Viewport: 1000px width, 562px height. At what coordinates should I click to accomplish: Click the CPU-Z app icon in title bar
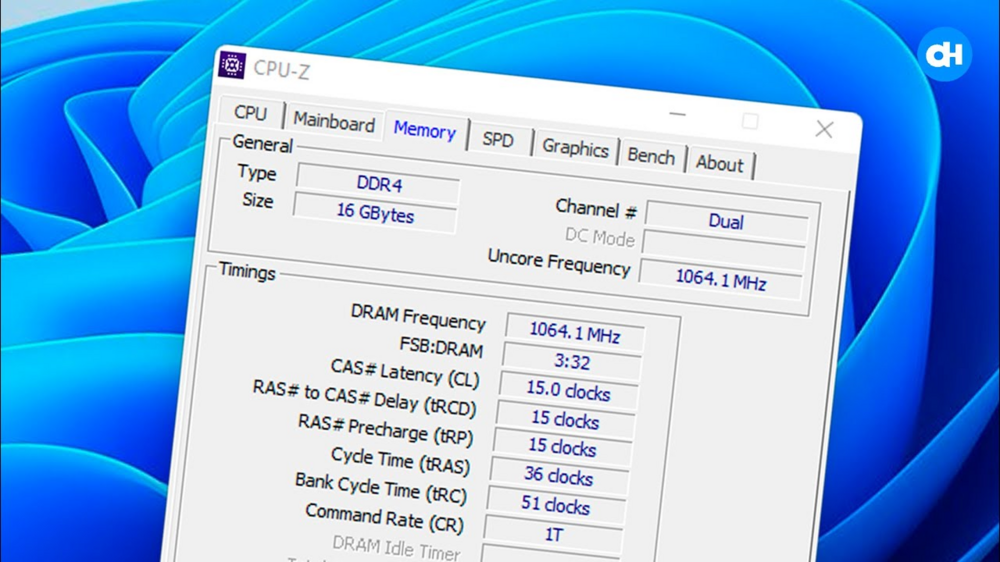[232, 65]
